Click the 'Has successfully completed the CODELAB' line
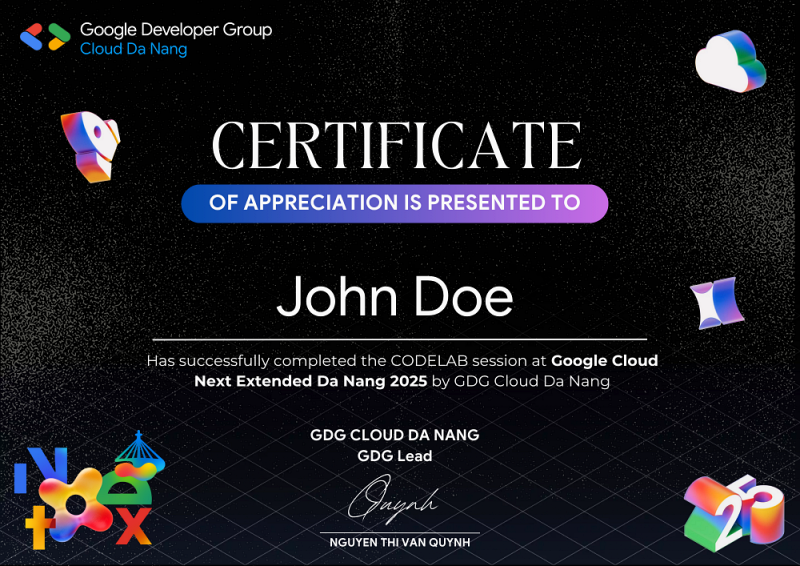 [x=402, y=361]
